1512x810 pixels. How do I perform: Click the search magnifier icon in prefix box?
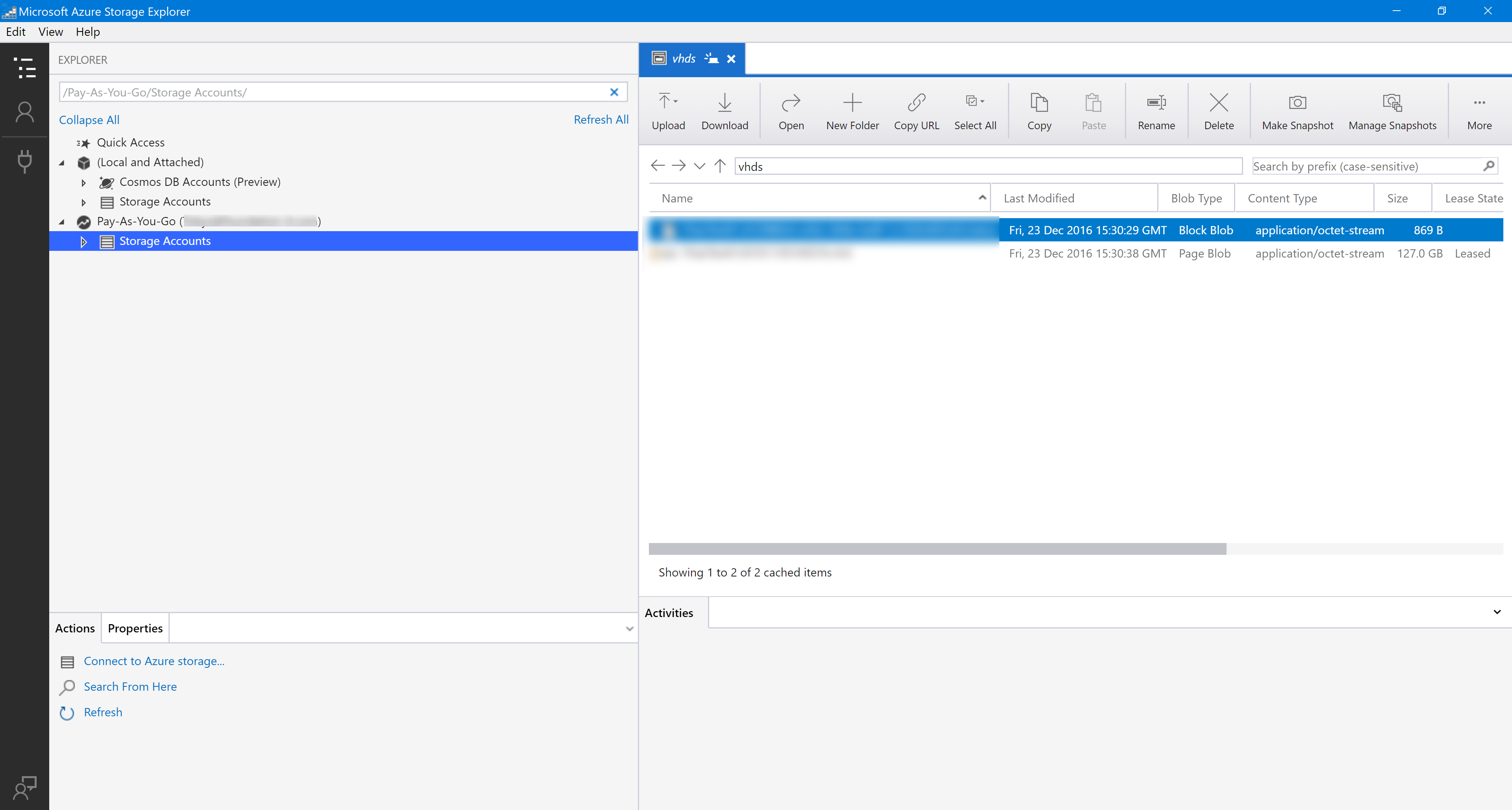click(1488, 166)
